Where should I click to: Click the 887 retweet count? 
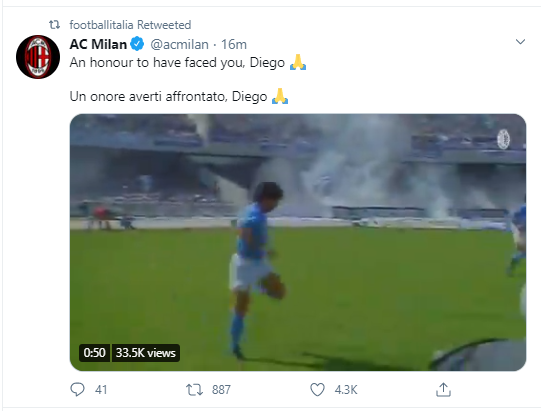[x=221, y=390]
